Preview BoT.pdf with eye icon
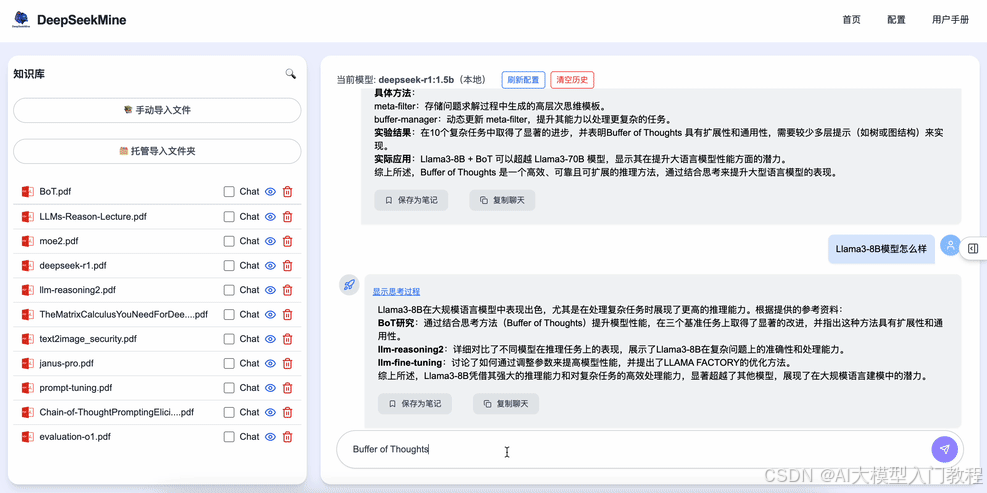Screen dimensions: 987x493 271,191
